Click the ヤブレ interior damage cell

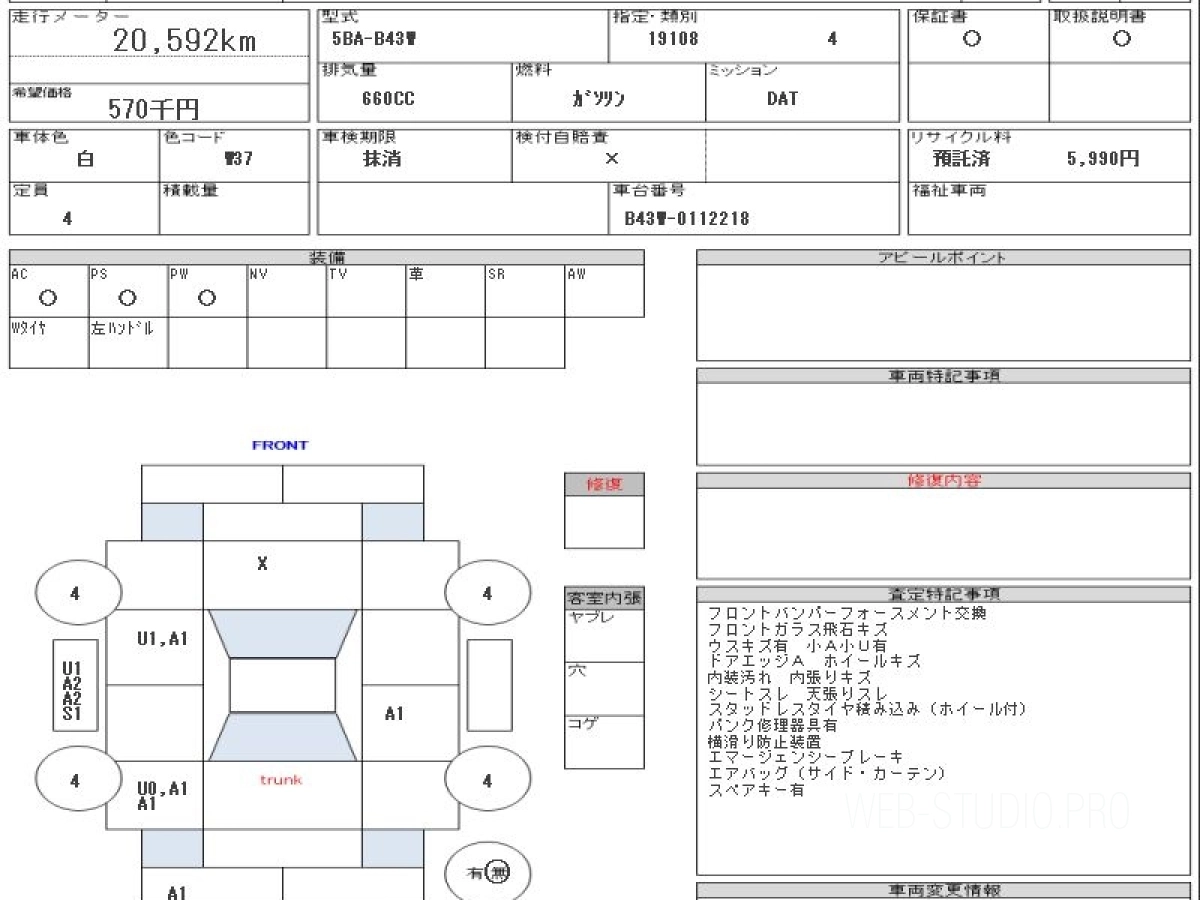pos(604,636)
